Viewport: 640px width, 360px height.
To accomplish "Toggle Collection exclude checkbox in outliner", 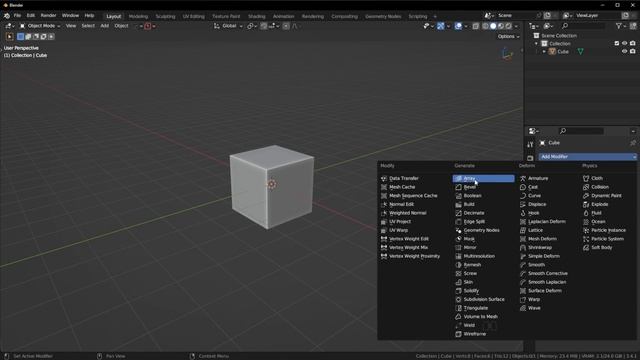I will pos(616,43).
